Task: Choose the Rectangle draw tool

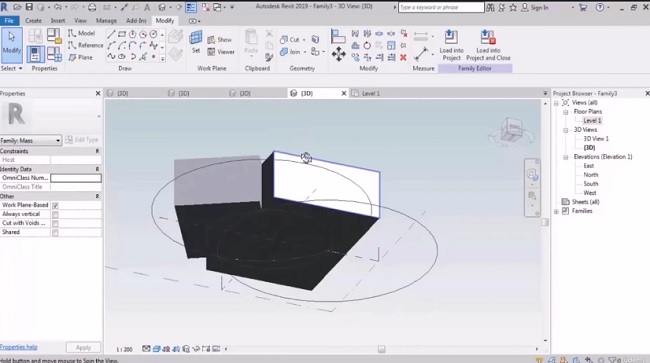Action: point(122,34)
